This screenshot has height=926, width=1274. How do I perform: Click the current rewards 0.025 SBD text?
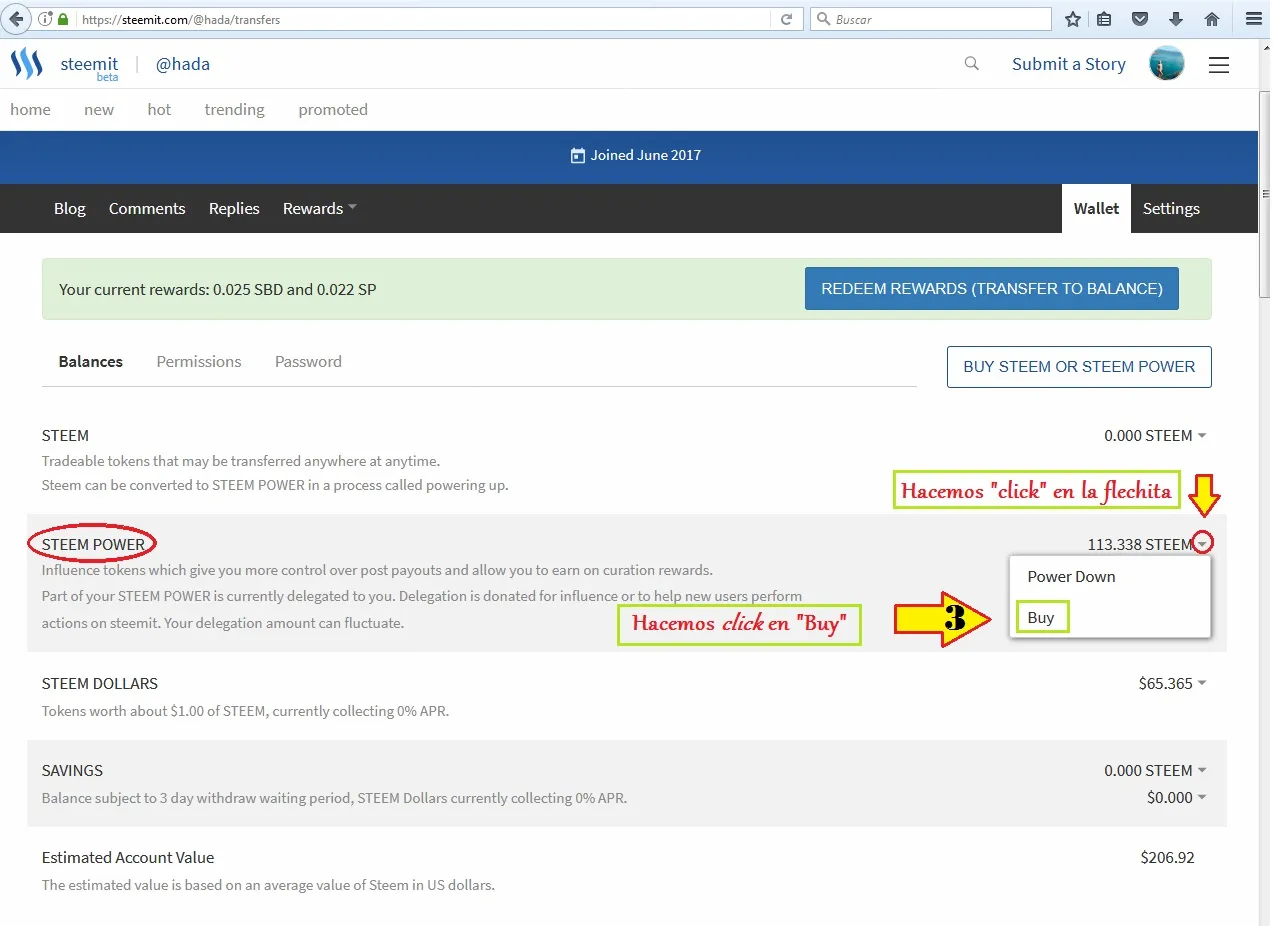217,290
